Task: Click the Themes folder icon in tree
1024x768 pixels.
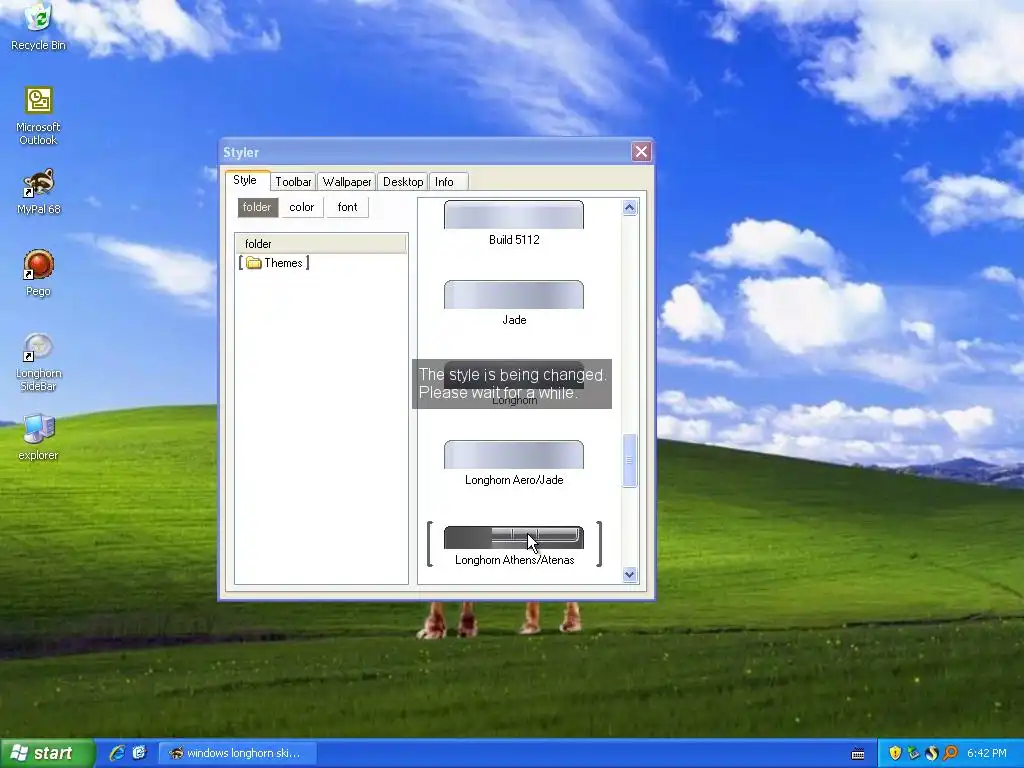Action: [253, 263]
